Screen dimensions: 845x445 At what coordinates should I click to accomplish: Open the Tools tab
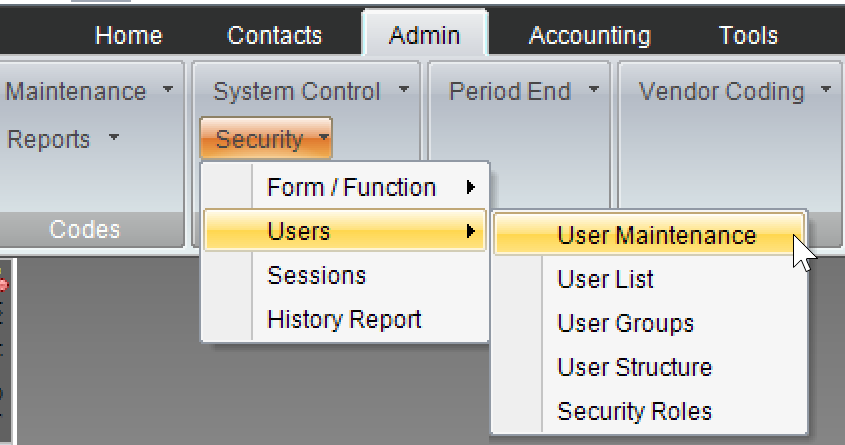(x=748, y=36)
